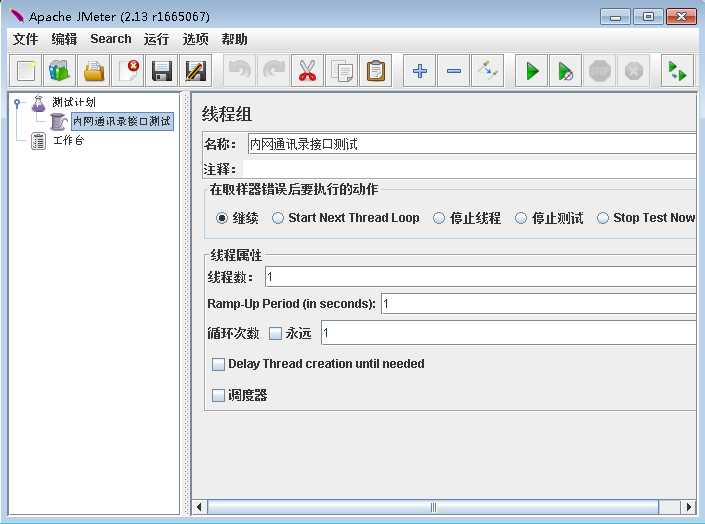Viewport: 705px width, 524px height.
Task: Open the 选项 menu
Action: [x=195, y=39]
